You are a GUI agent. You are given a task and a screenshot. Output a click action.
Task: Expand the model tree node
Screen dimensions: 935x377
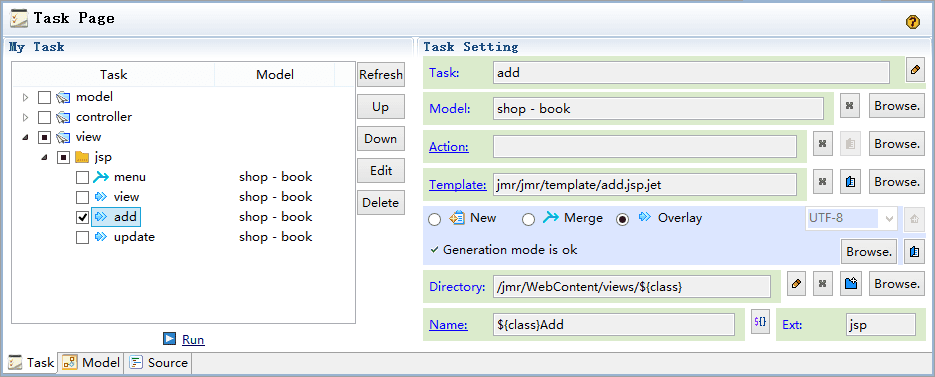pyautogui.click(x=25, y=97)
